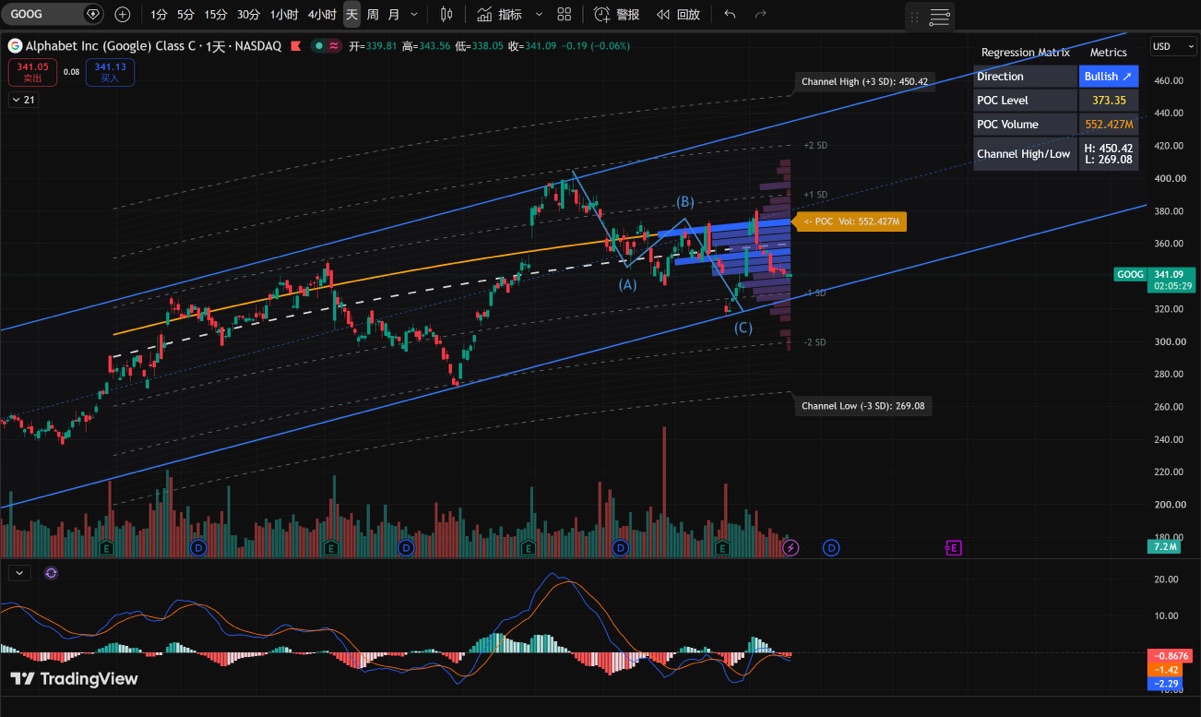Viewport: 1201px width, 717px height.
Task: Click the Channel High/Low values cell
Action: click(x=1108, y=153)
